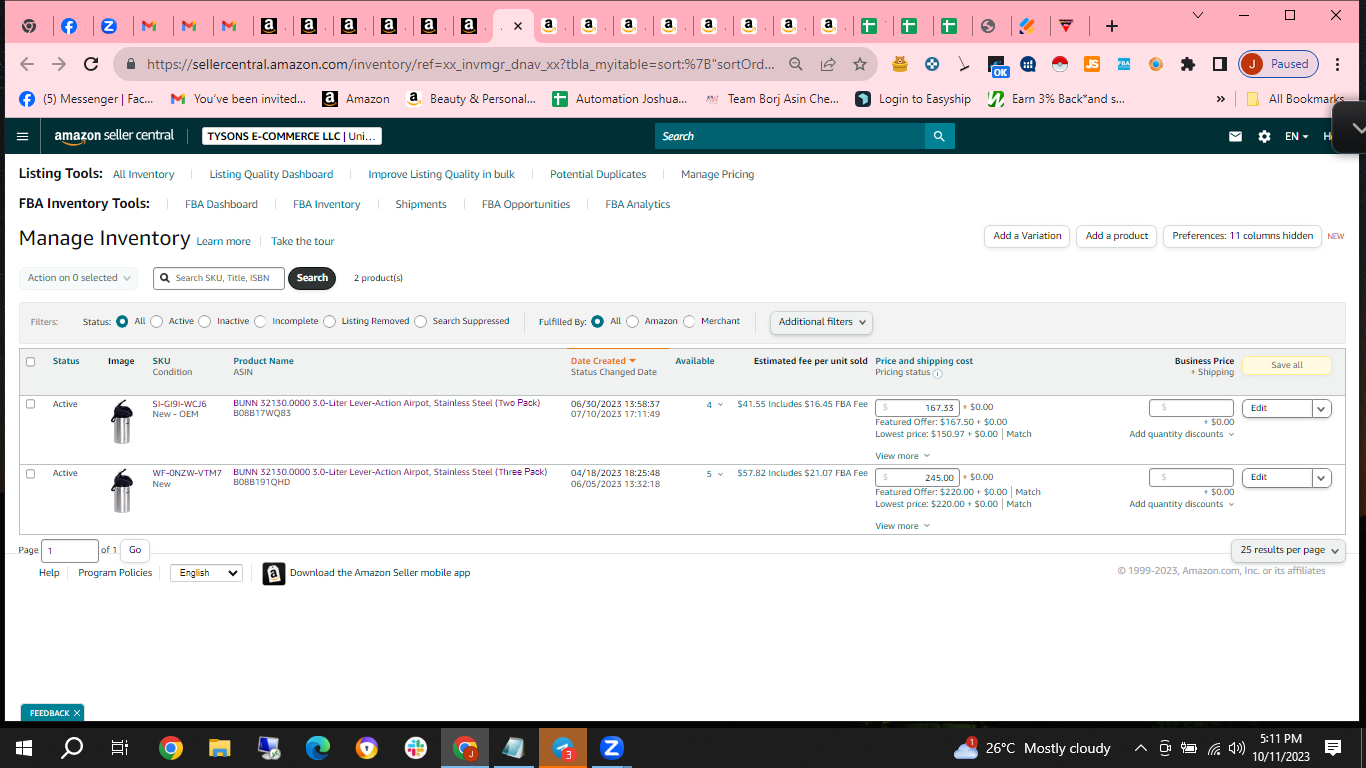Viewport: 1366px width, 768px height.
Task: Click the Add a product button
Action: pos(1117,236)
